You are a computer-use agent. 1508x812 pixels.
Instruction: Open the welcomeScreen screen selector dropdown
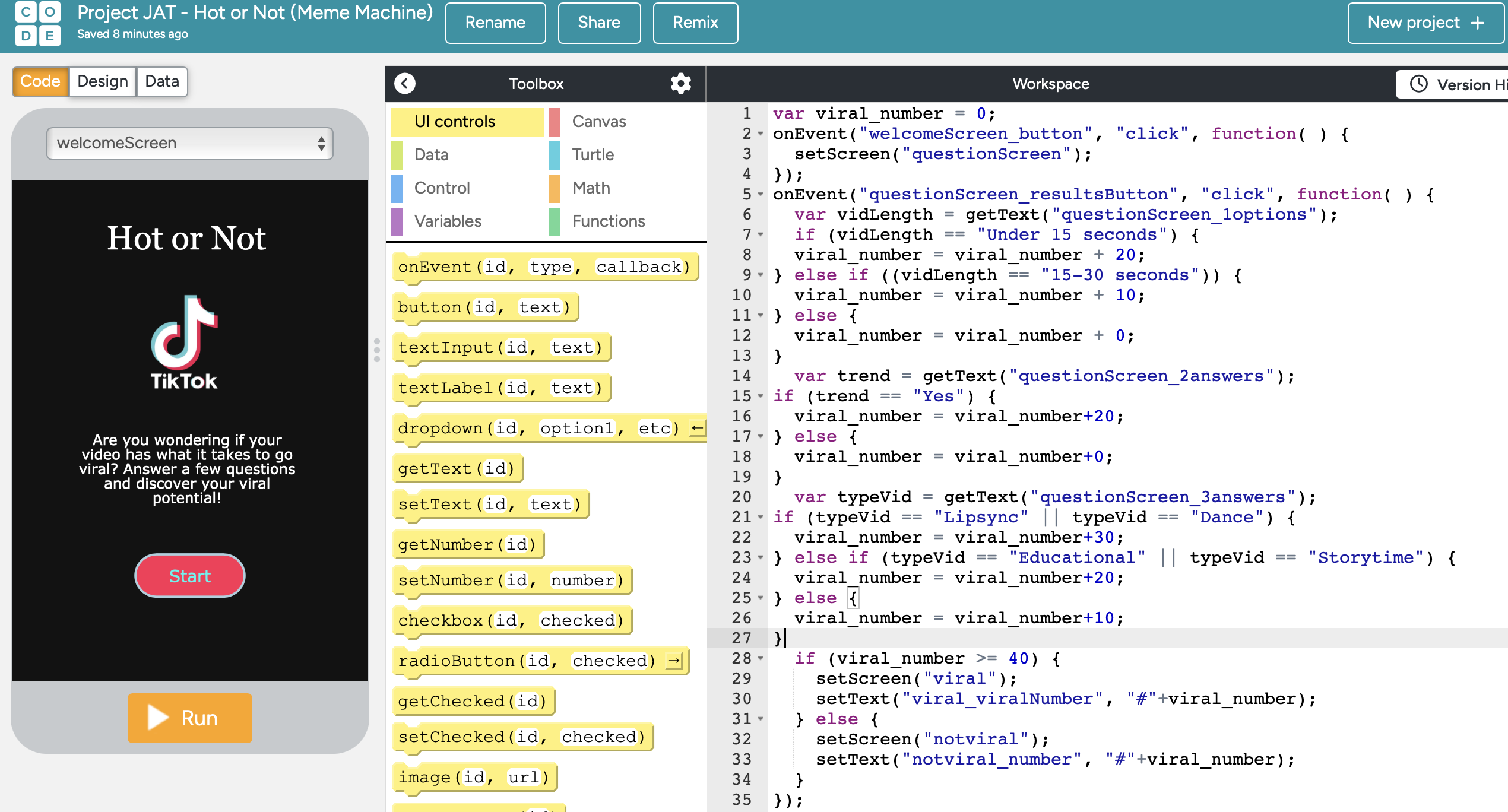pos(190,143)
